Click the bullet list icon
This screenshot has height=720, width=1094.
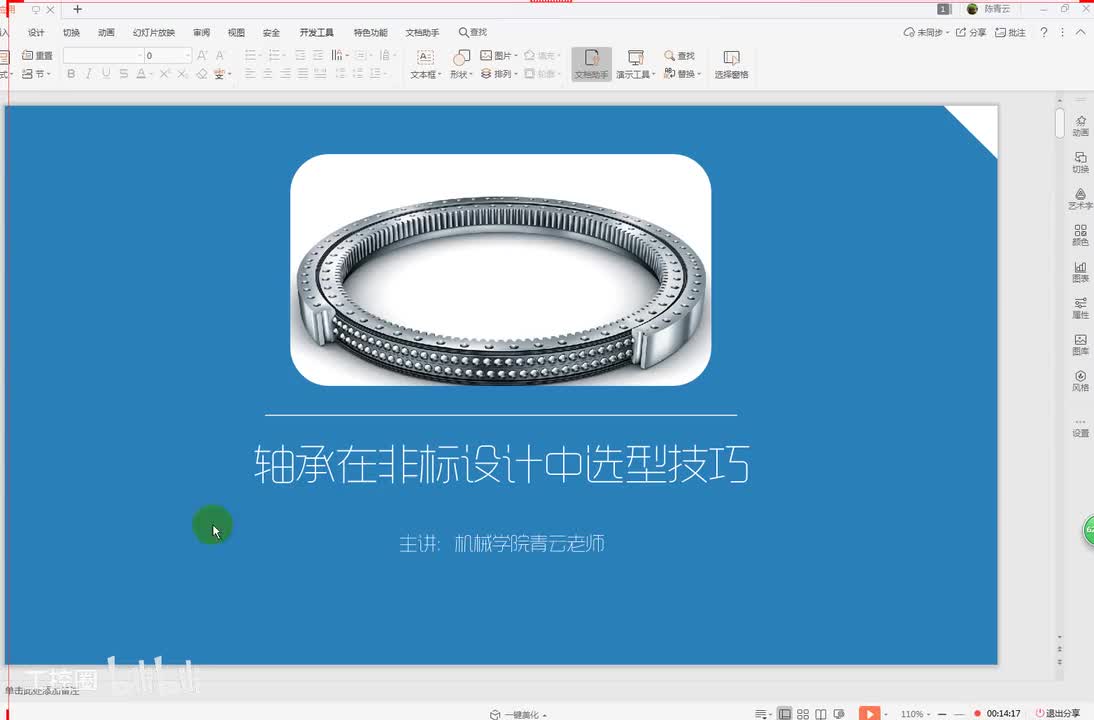tap(250, 55)
